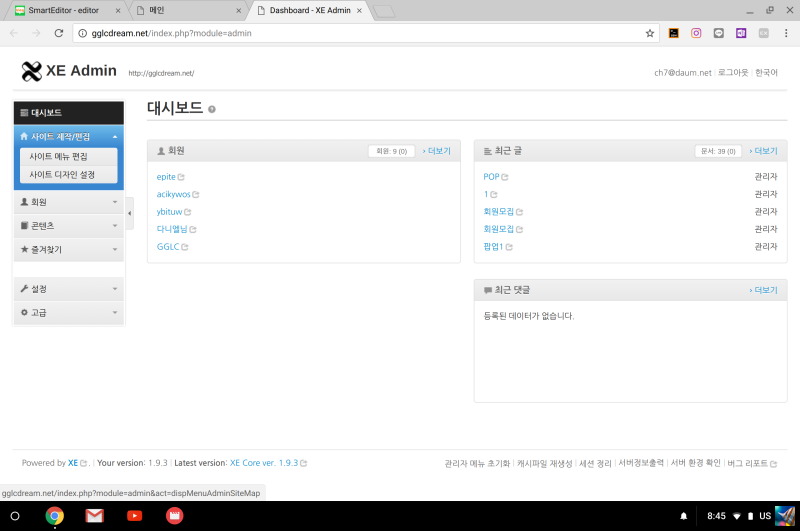Screen dimensions: 800x531
Task: Click the 문서: 39 (0) count badge
Action: [718, 151]
